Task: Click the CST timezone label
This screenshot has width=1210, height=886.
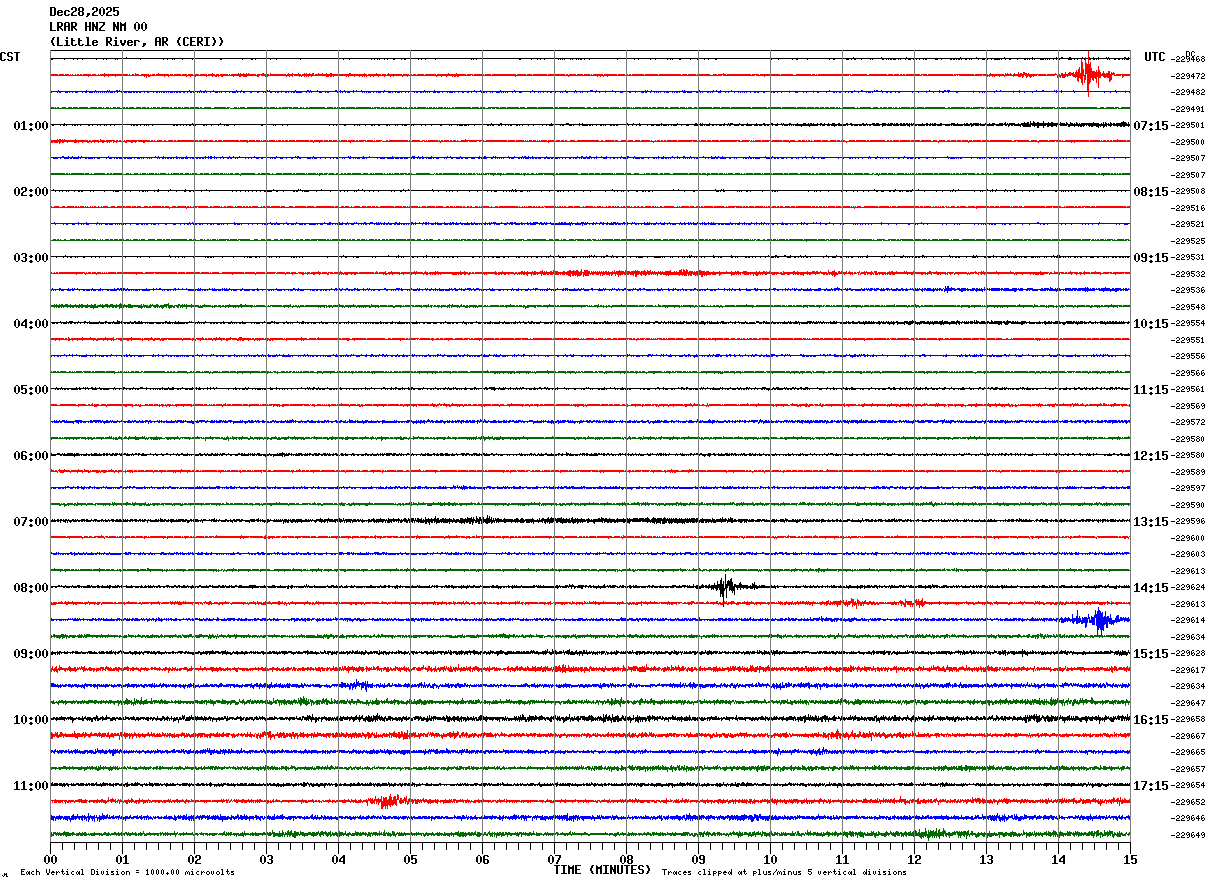Action: 10,57
